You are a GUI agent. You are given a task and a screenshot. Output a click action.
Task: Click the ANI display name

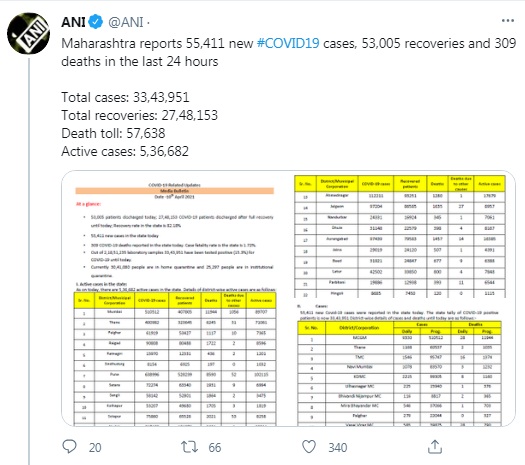click(73, 22)
